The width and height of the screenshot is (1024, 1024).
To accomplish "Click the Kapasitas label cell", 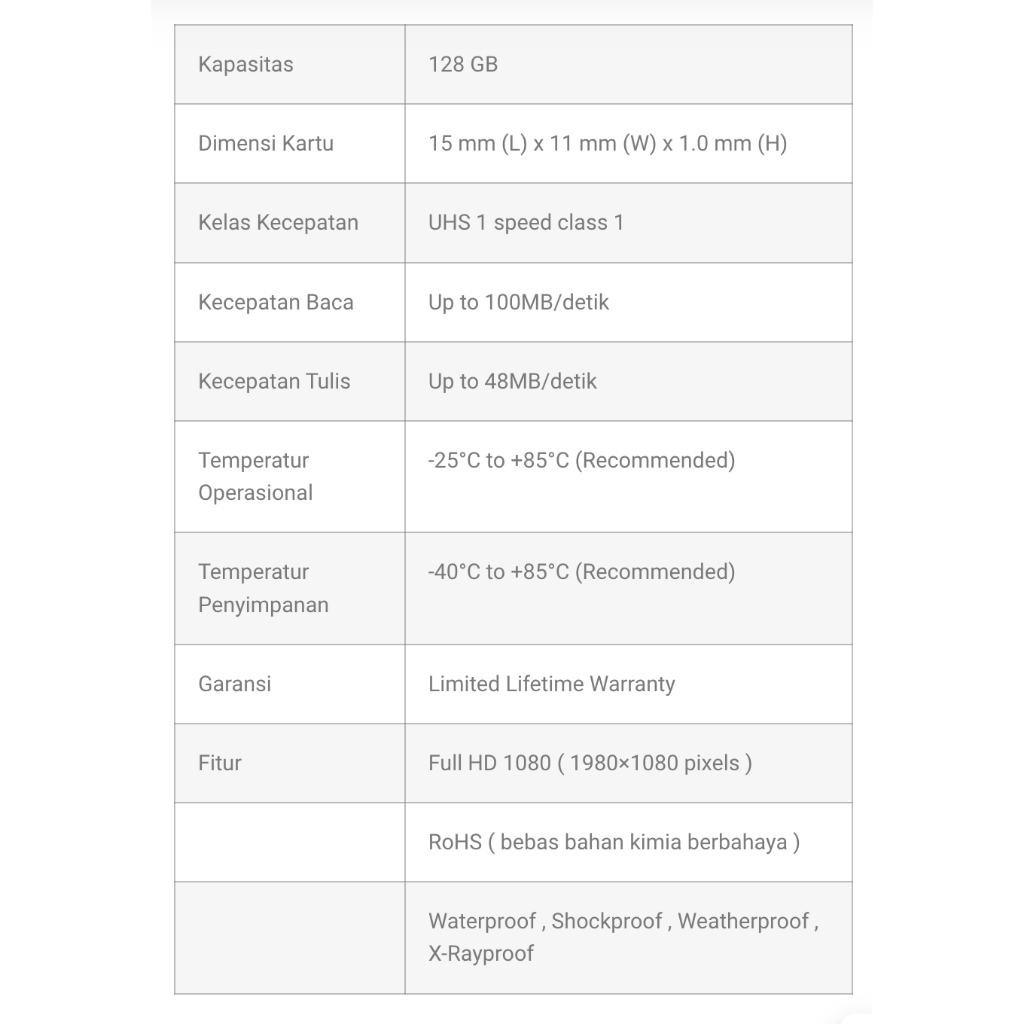I will 246,65.
